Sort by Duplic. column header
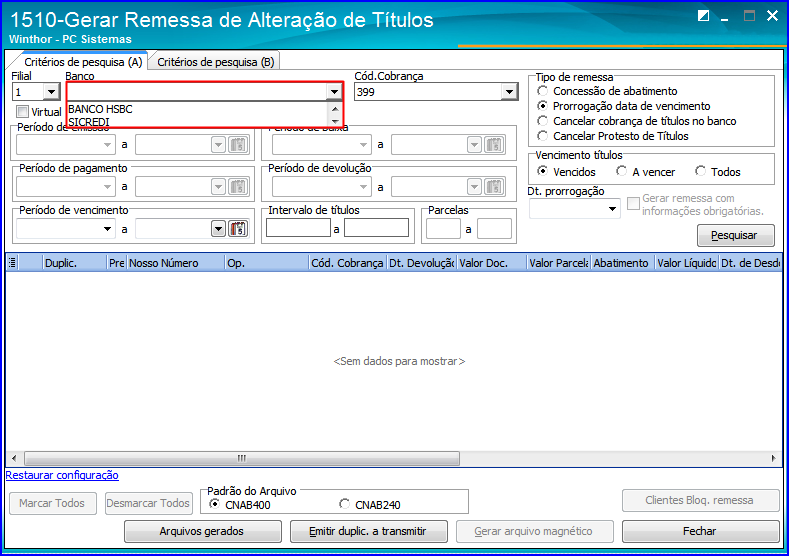The width and height of the screenshot is (789, 556). tap(74, 263)
